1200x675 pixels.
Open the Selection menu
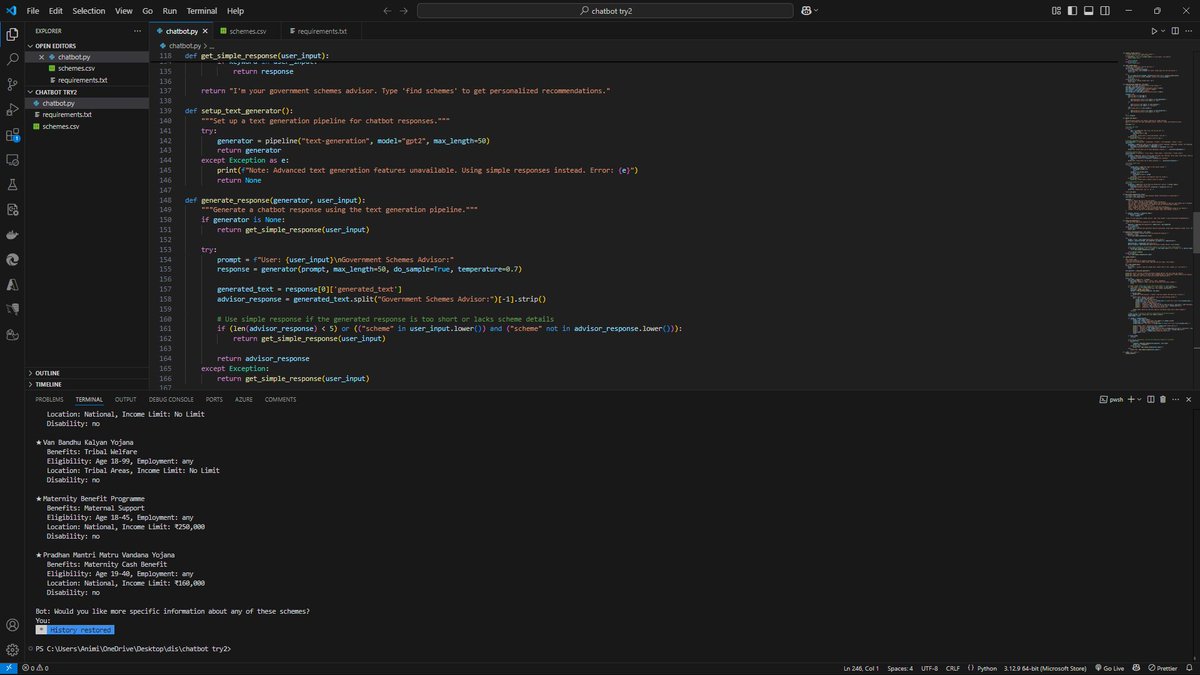pos(89,10)
